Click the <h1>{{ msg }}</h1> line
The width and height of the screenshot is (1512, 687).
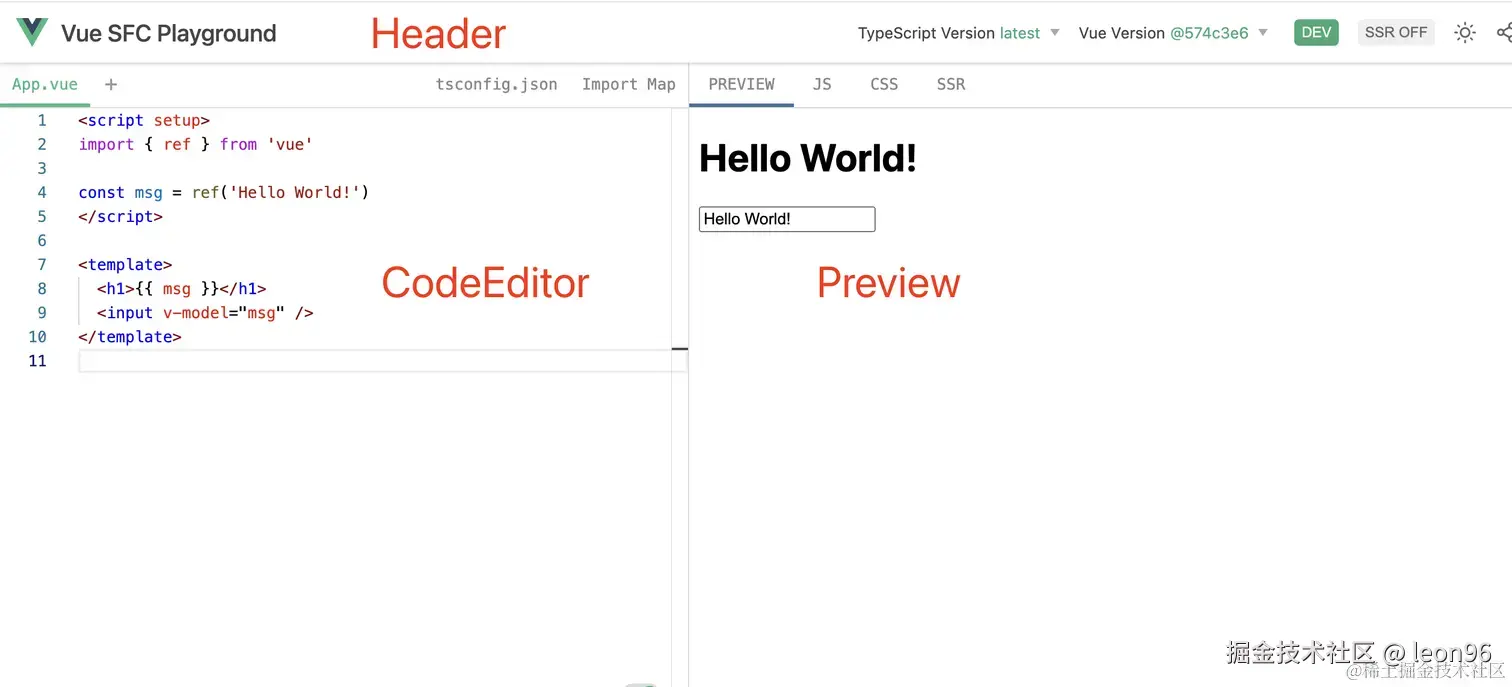click(x=182, y=289)
